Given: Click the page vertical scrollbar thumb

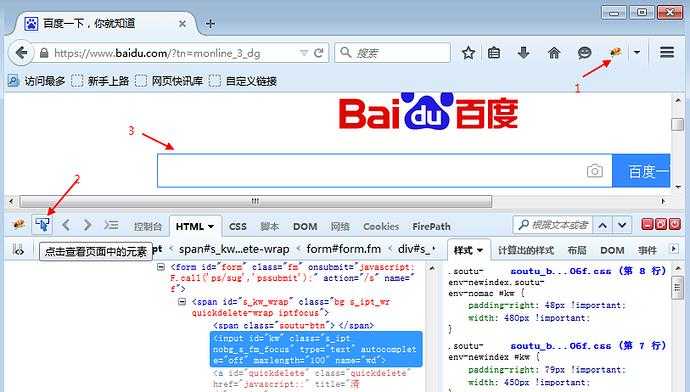Looking at the screenshot, I should [x=677, y=124].
